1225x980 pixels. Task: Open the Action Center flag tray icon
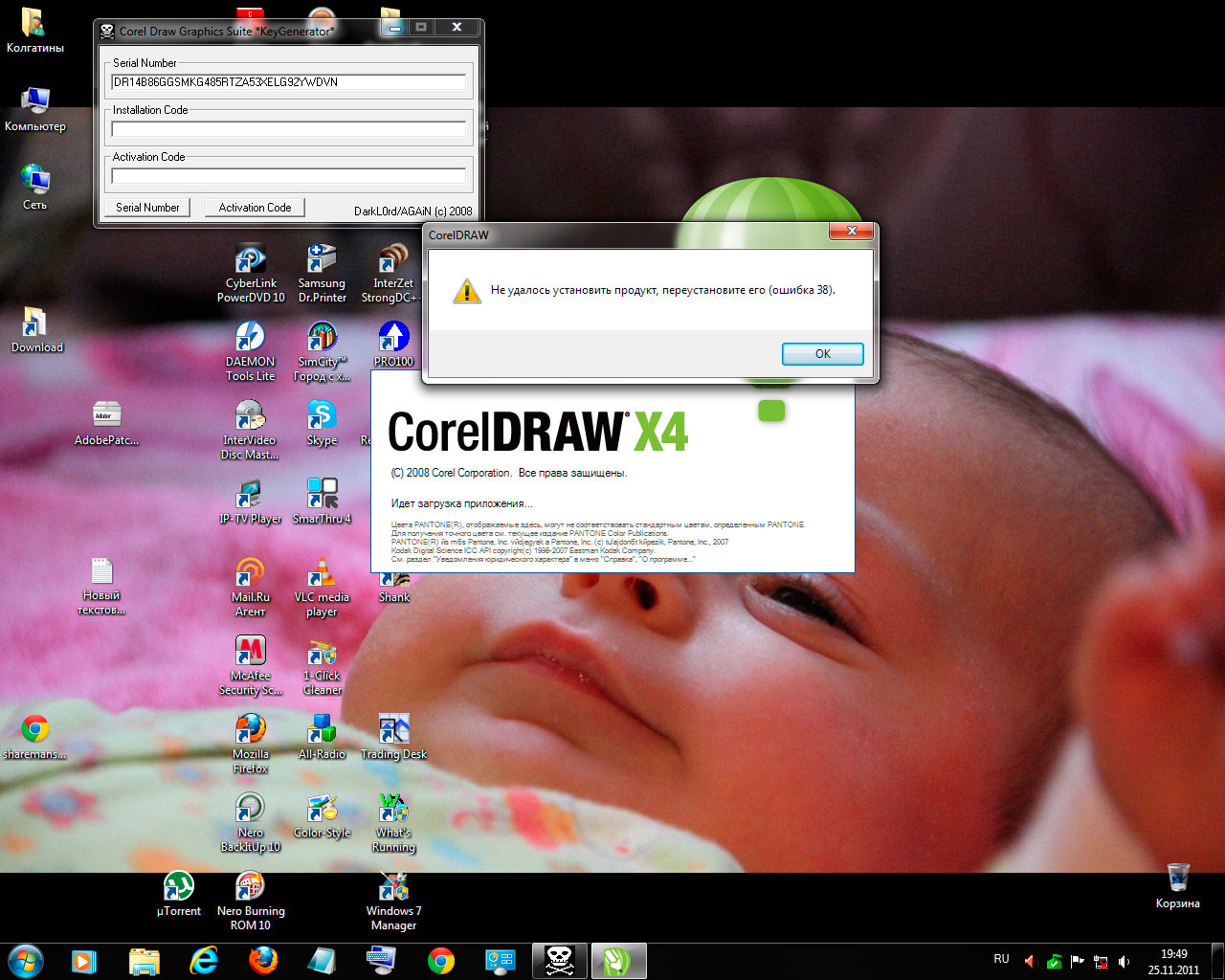(x=1078, y=962)
